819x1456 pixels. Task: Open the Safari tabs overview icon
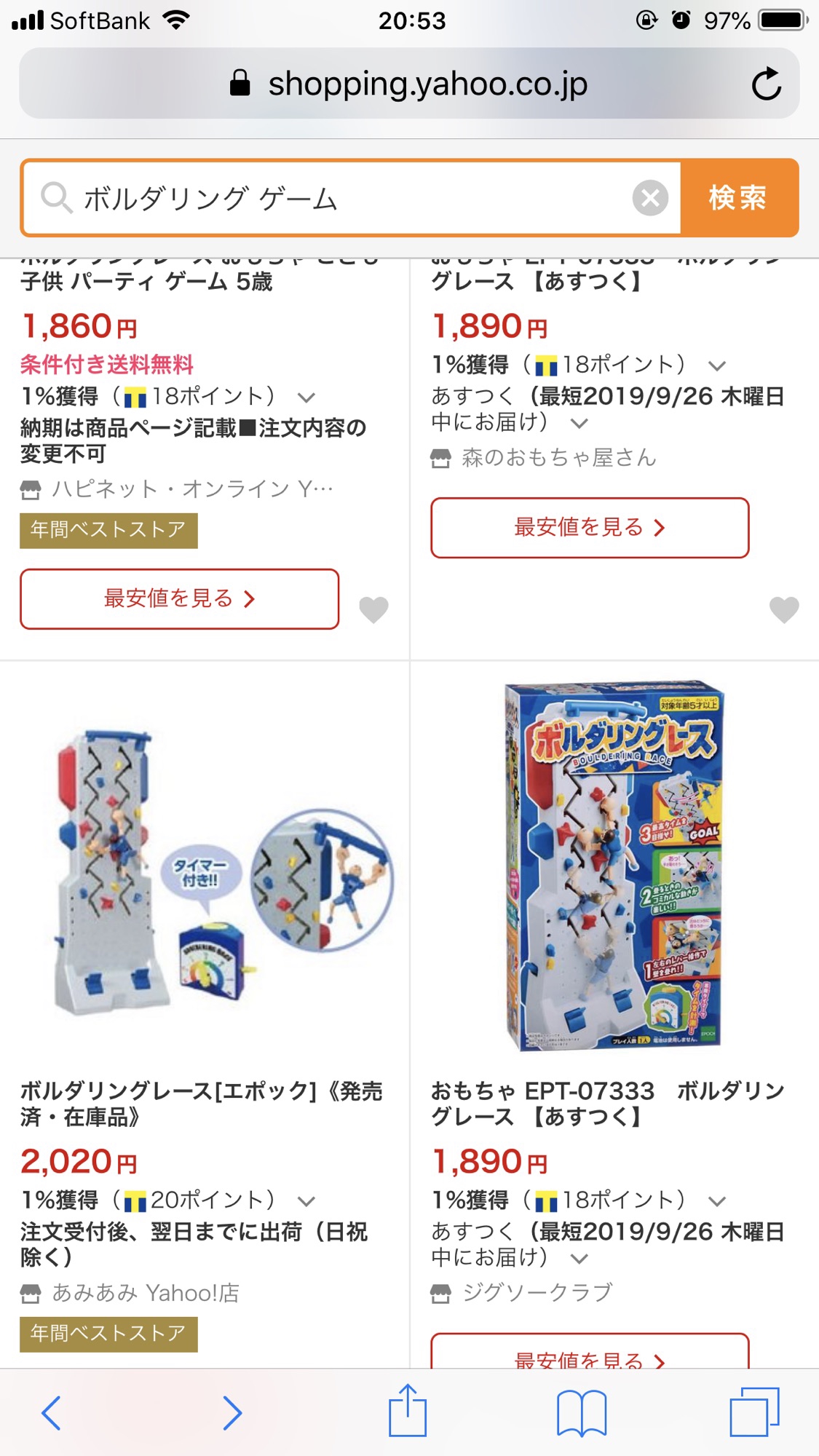(x=754, y=1412)
